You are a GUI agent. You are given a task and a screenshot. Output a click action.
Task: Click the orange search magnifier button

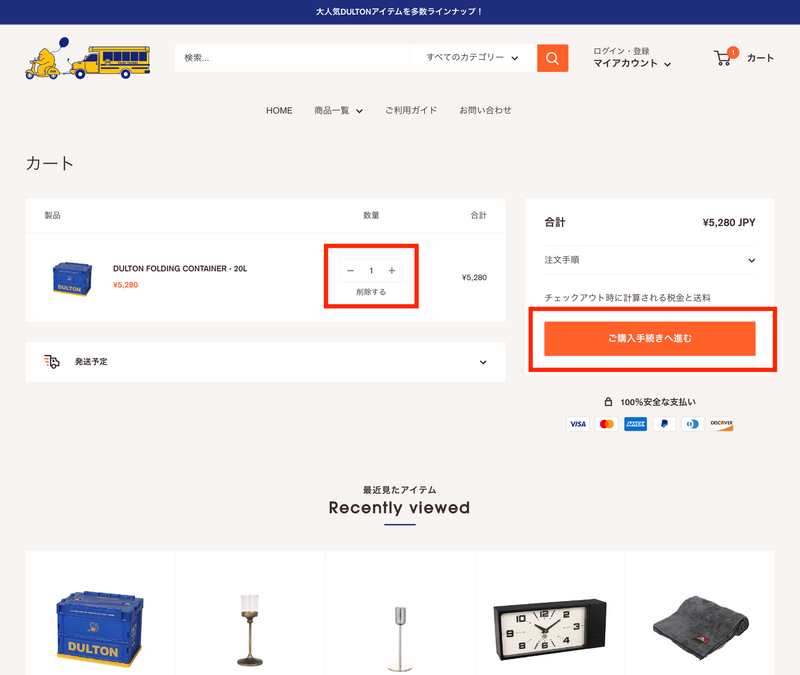pyautogui.click(x=552, y=58)
